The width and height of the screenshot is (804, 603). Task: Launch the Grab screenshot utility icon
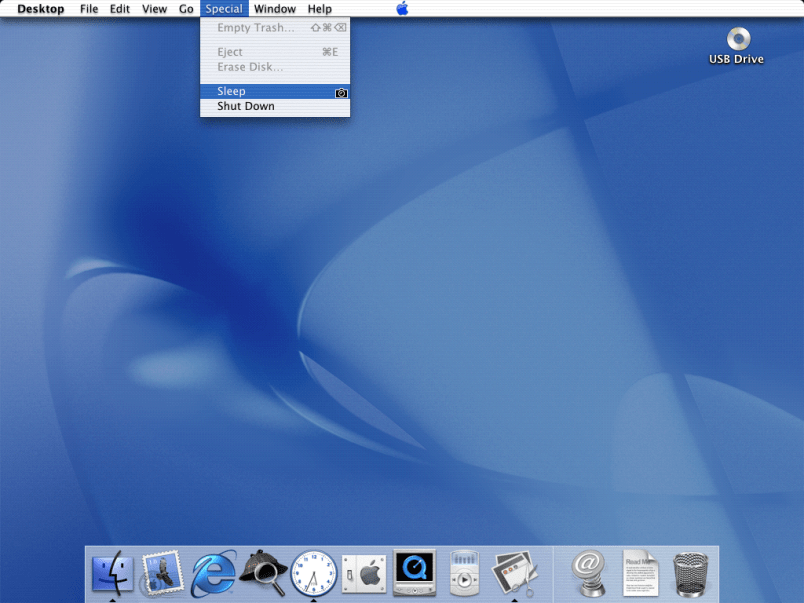pyautogui.click(x=515, y=573)
